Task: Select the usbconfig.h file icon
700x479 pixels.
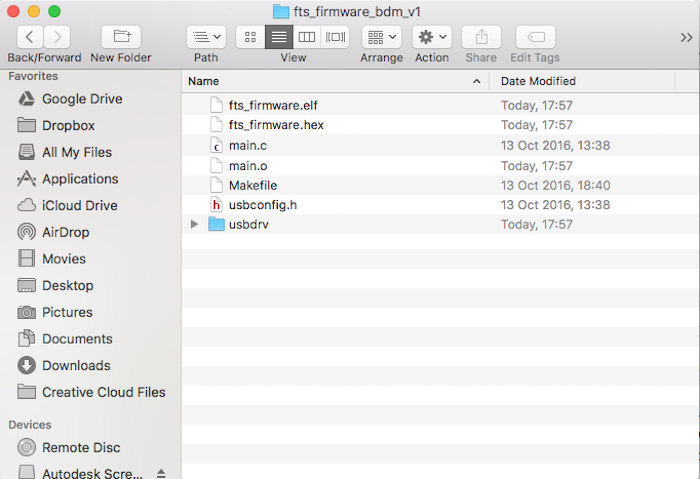Action: coord(217,204)
